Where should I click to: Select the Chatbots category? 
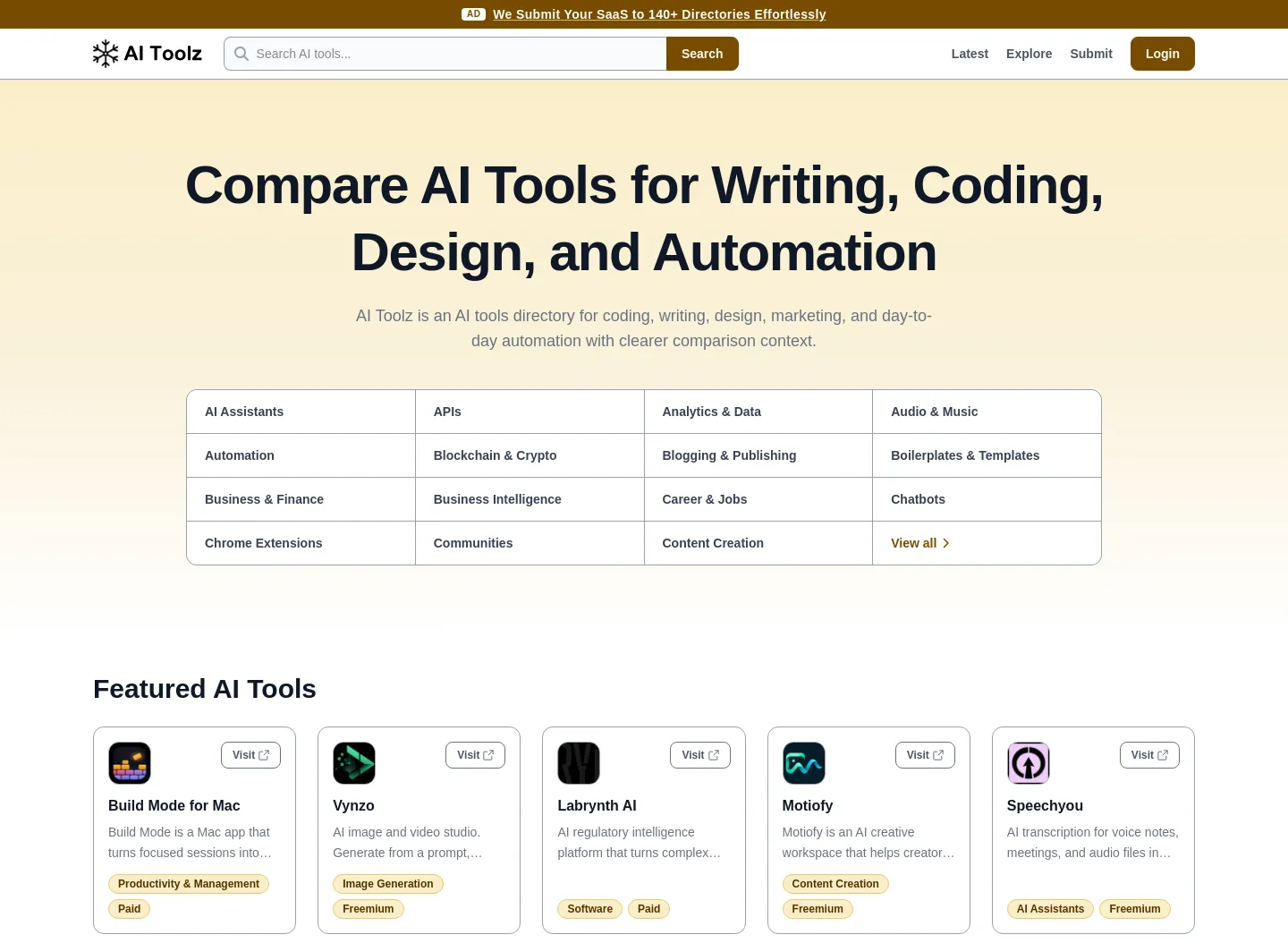[987, 499]
